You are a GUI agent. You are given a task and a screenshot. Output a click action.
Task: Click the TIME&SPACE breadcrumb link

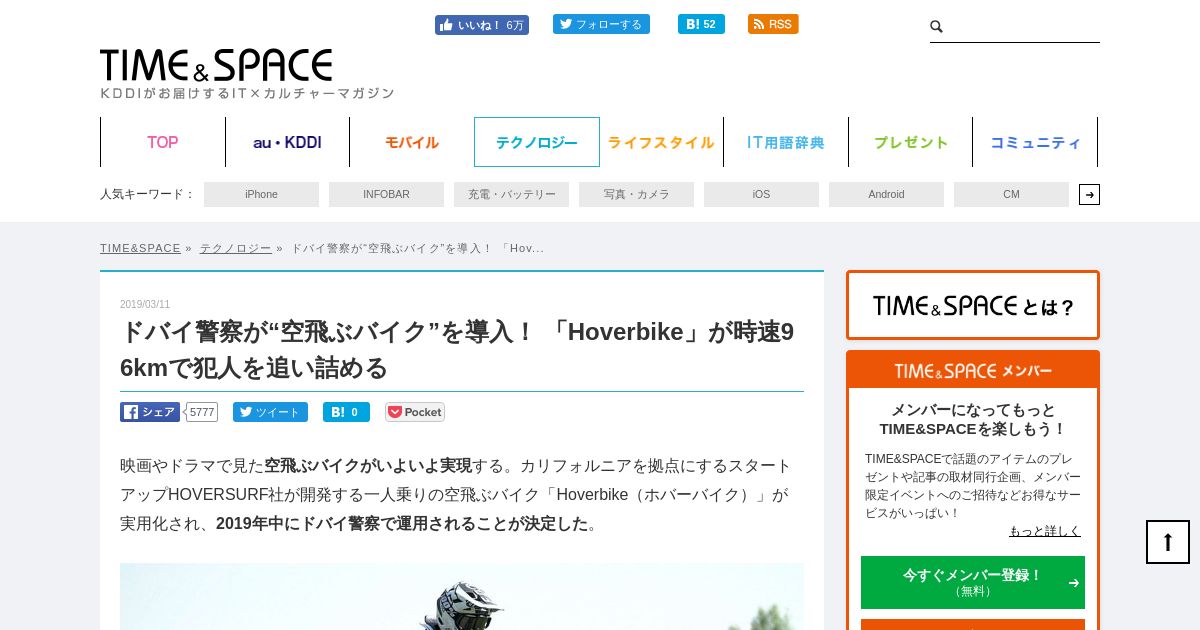(x=140, y=248)
